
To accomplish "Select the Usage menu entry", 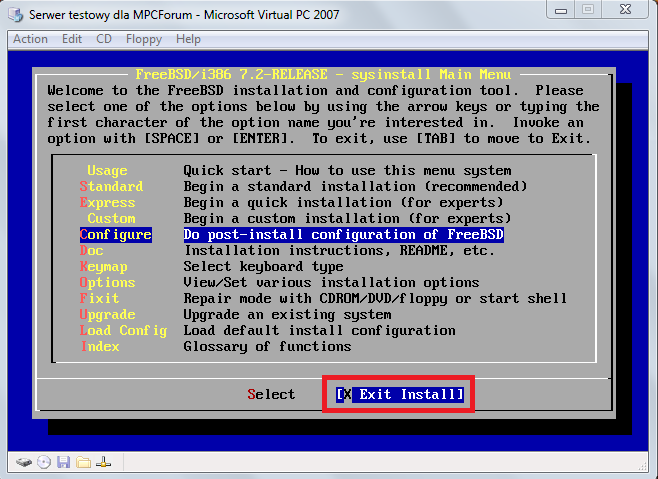I will pos(107,170).
